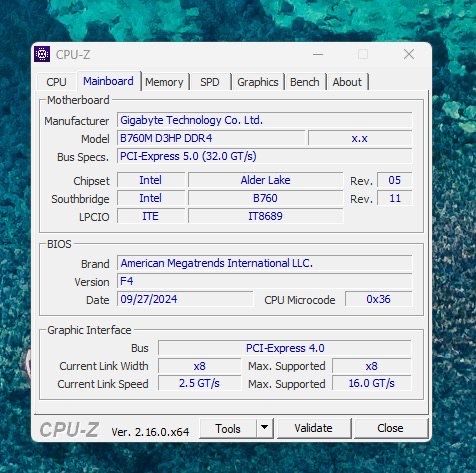The width and height of the screenshot is (476, 473).
Task: Click the Validate button
Action: 314,428
